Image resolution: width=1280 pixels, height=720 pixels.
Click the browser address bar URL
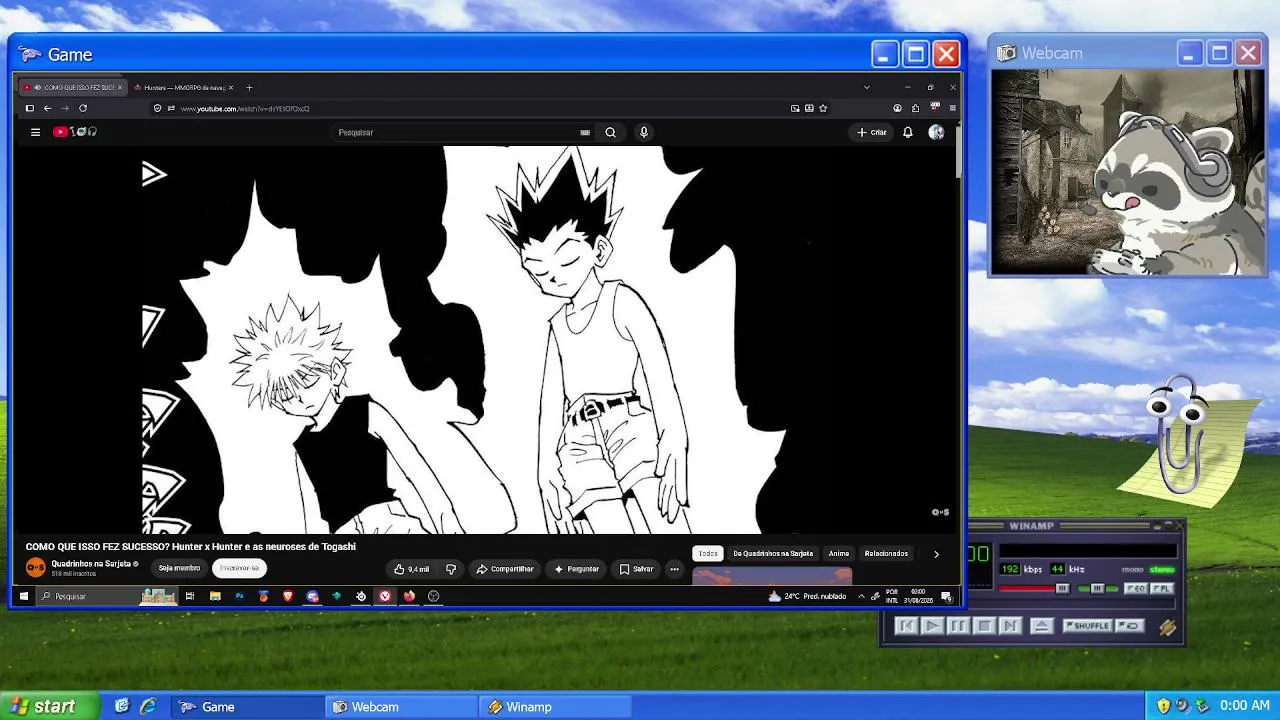245,108
